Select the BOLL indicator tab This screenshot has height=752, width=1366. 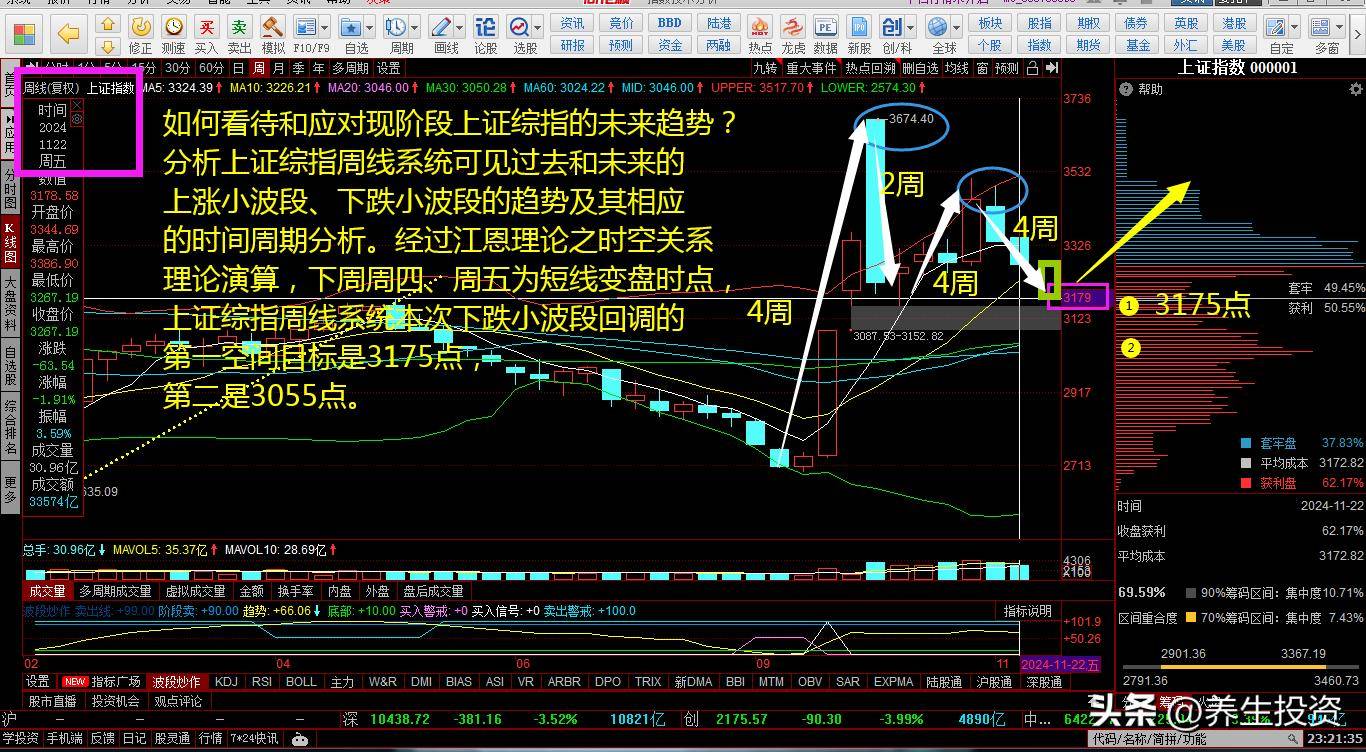click(301, 682)
